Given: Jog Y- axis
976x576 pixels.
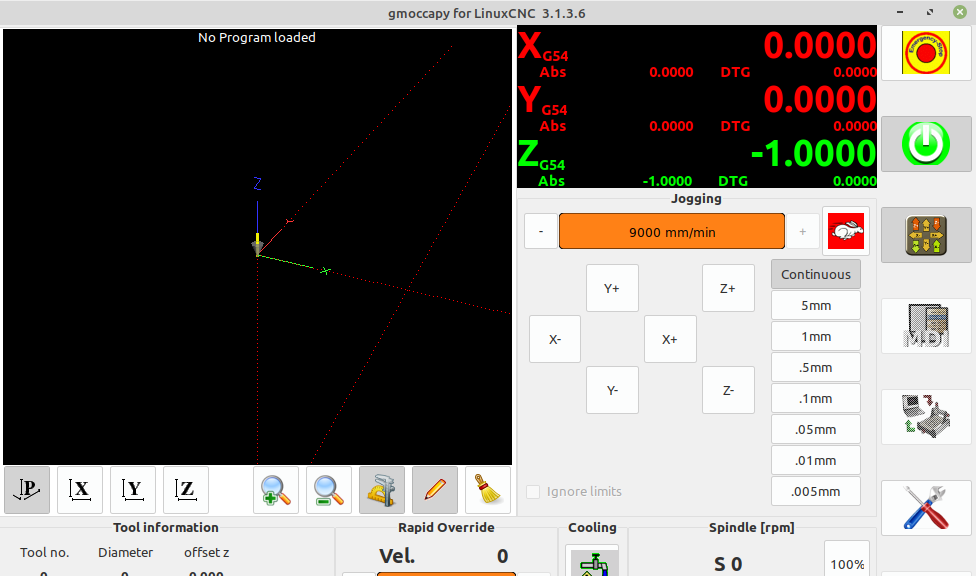Looking at the screenshot, I should pyautogui.click(x=612, y=390).
